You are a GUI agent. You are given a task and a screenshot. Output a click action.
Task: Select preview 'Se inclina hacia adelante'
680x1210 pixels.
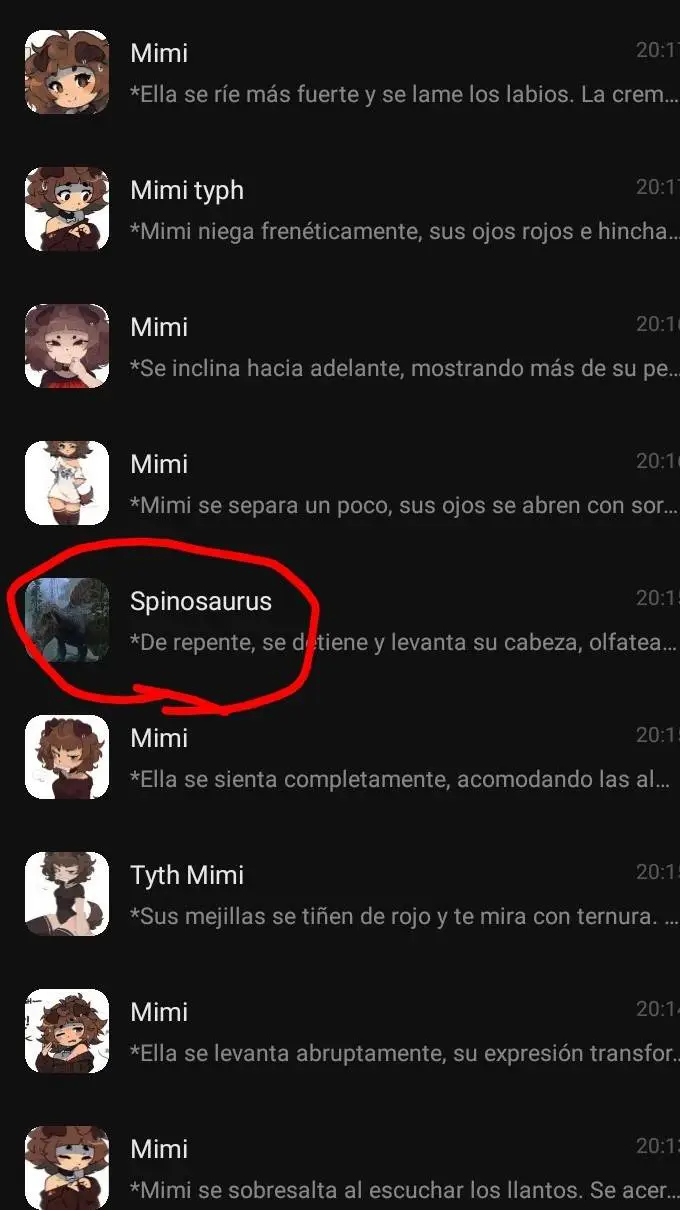(x=400, y=368)
